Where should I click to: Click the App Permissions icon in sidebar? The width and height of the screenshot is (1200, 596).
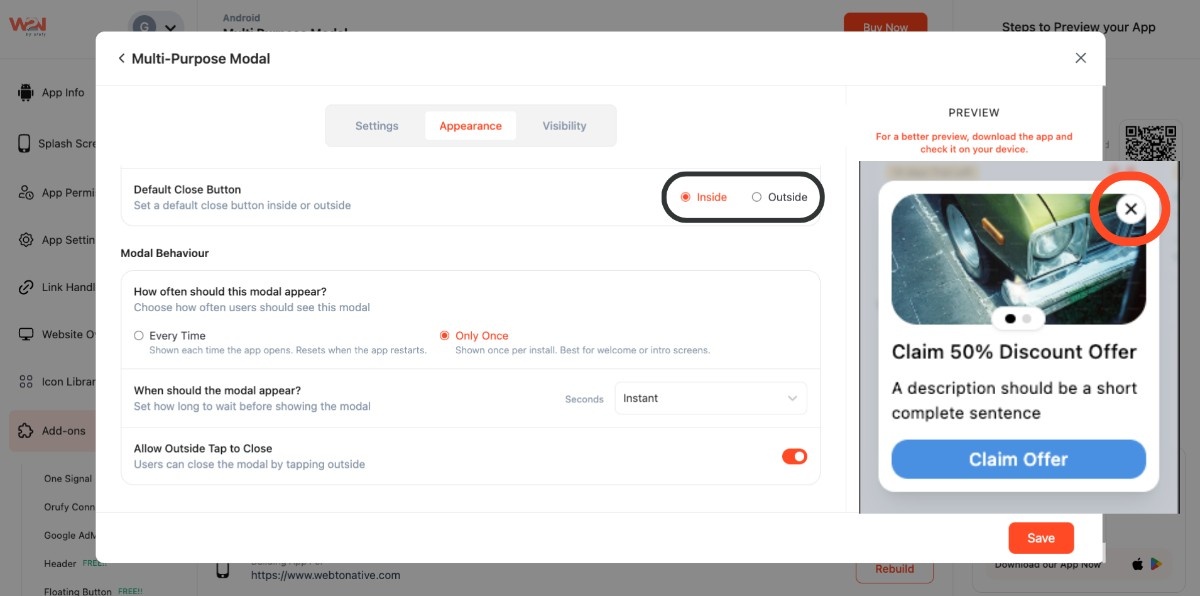[x=25, y=193]
